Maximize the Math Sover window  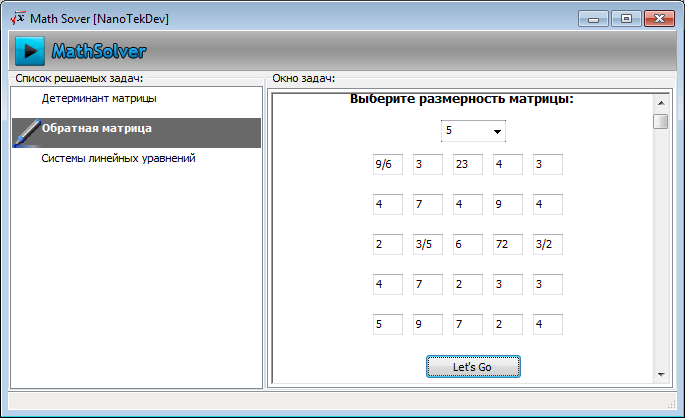click(x=626, y=19)
